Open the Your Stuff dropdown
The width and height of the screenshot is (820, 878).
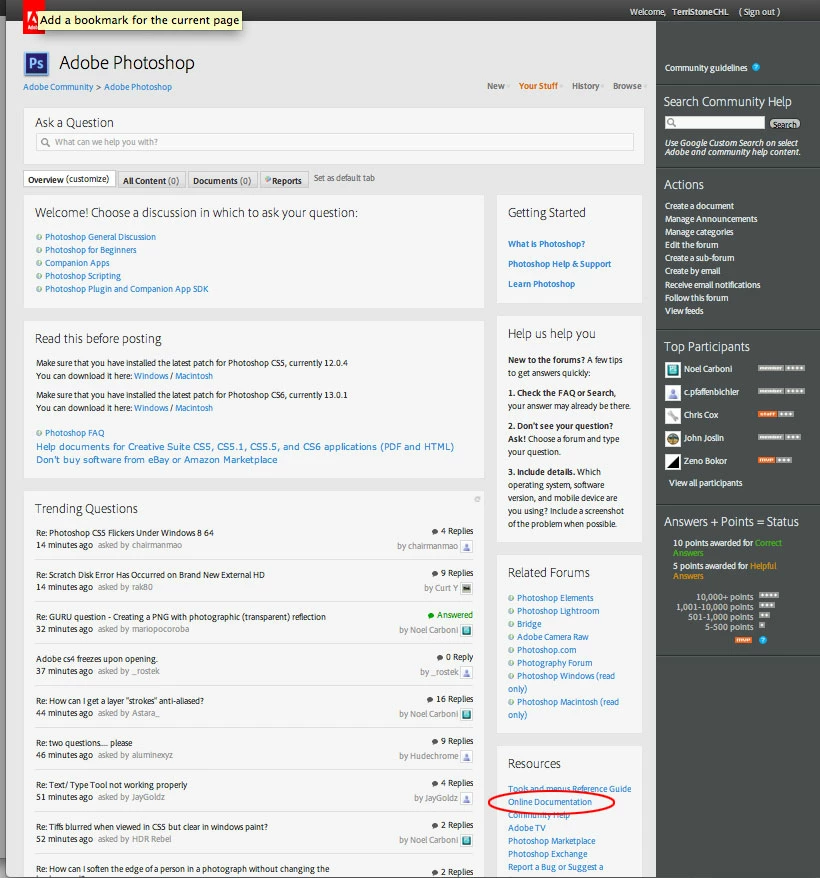[539, 86]
